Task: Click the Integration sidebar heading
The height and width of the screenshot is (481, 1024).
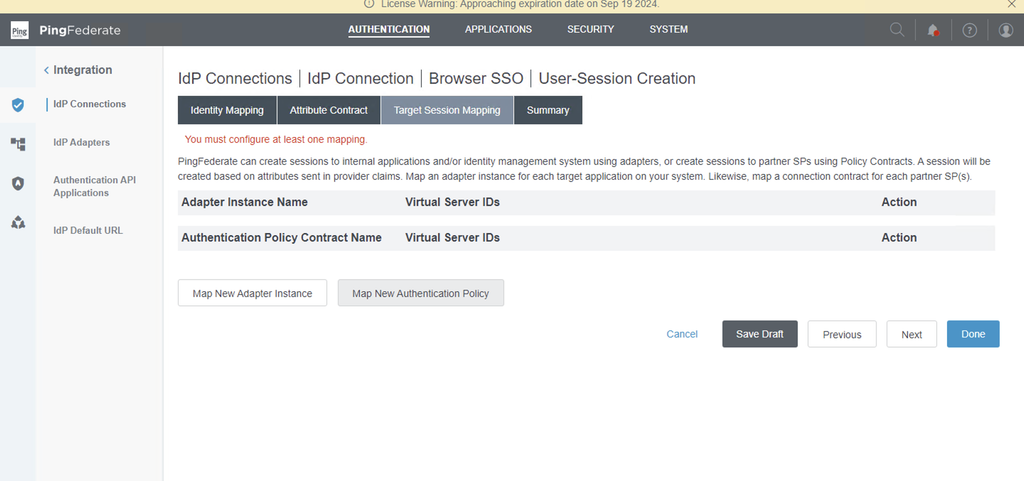Action: 82,70
